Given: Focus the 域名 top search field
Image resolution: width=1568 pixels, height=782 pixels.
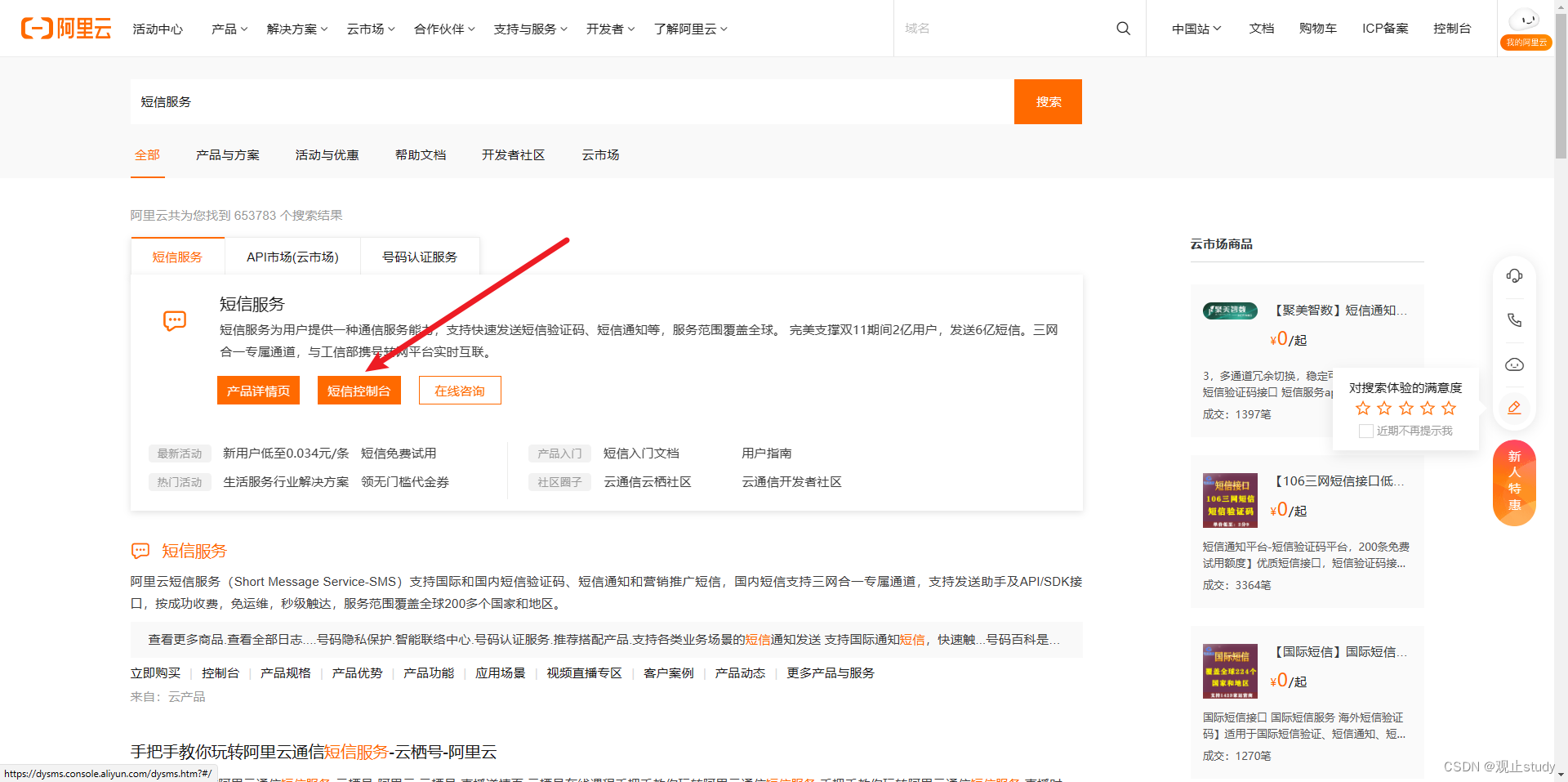Looking at the screenshot, I should pyautogui.click(x=1004, y=29).
